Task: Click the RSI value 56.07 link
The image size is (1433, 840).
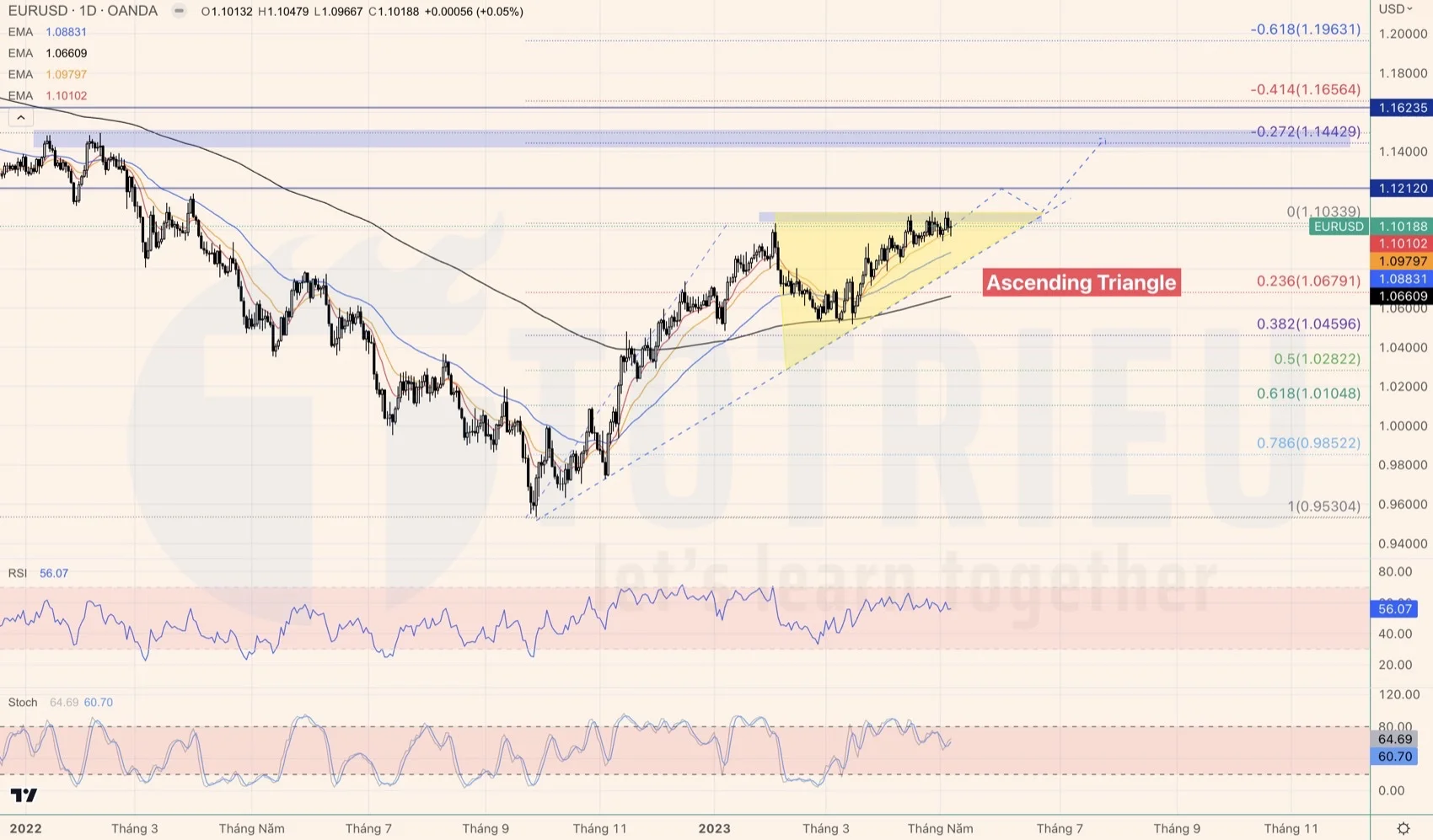Action: (x=52, y=573)
